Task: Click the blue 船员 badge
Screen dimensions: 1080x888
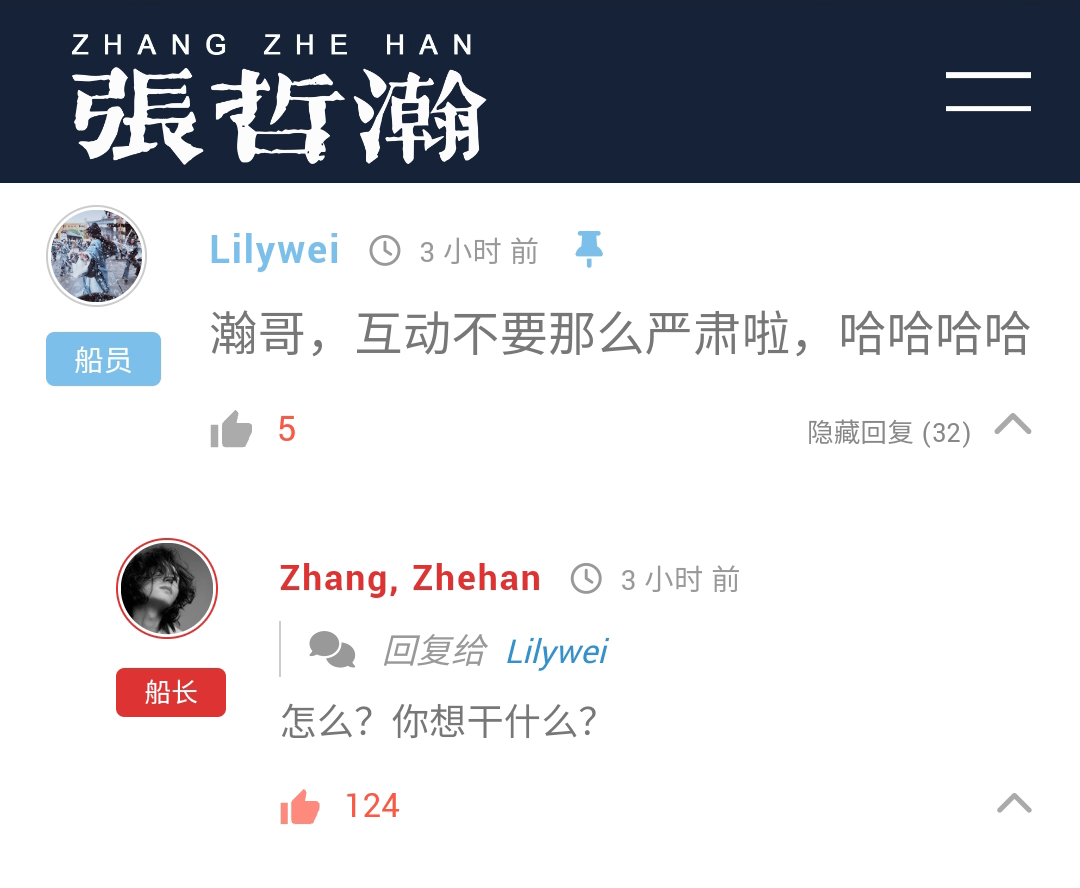Action: (x=103, y=359)
